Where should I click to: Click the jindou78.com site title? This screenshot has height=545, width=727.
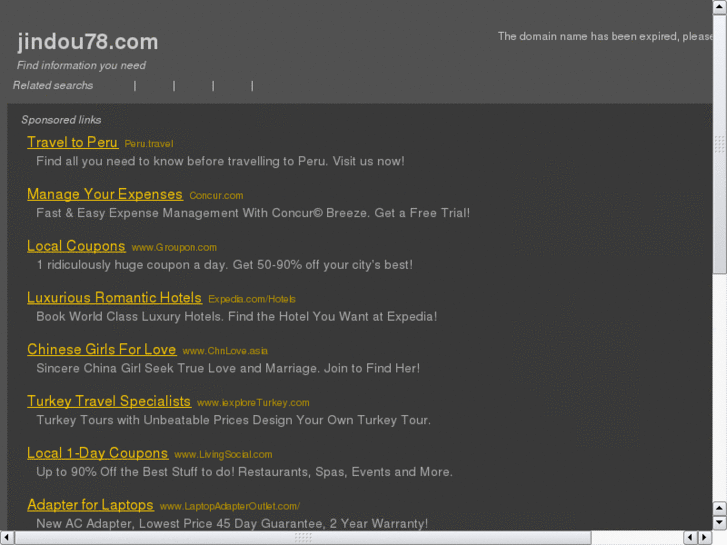(x=88, y=42)
